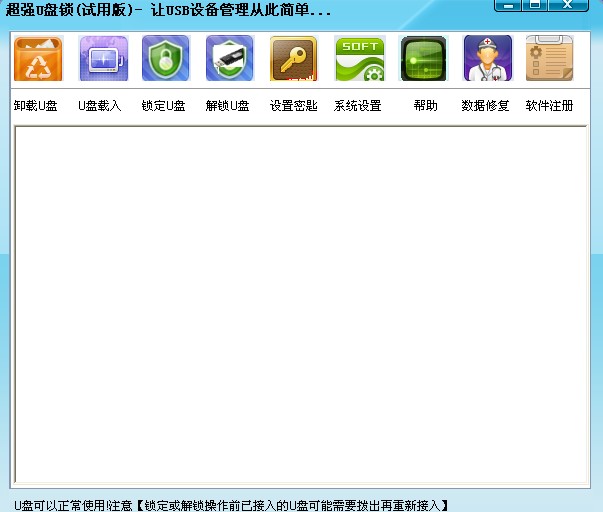Image resolution: width=603 pixels, height=512 pixels.
Task: Minimize the U盘锁 window
Action: [x=508, y=5]
